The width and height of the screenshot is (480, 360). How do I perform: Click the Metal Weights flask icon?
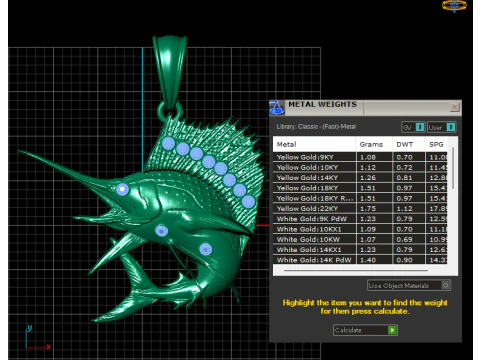tap(277, 107)
